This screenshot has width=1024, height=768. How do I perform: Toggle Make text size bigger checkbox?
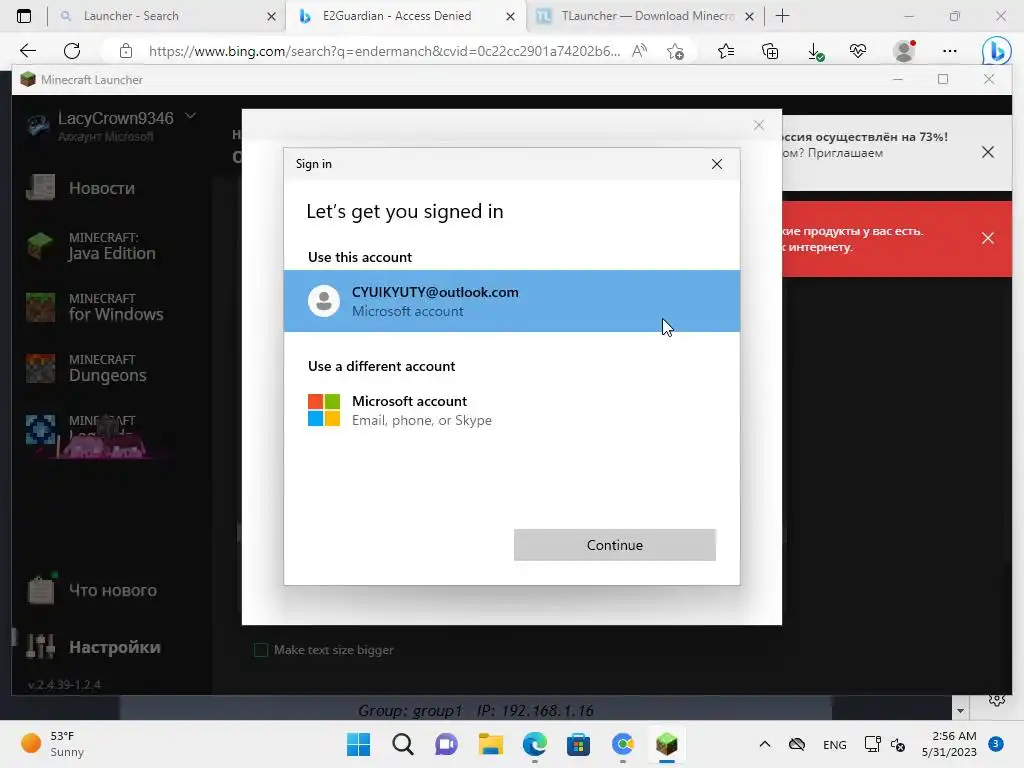[x=261, y=650]
